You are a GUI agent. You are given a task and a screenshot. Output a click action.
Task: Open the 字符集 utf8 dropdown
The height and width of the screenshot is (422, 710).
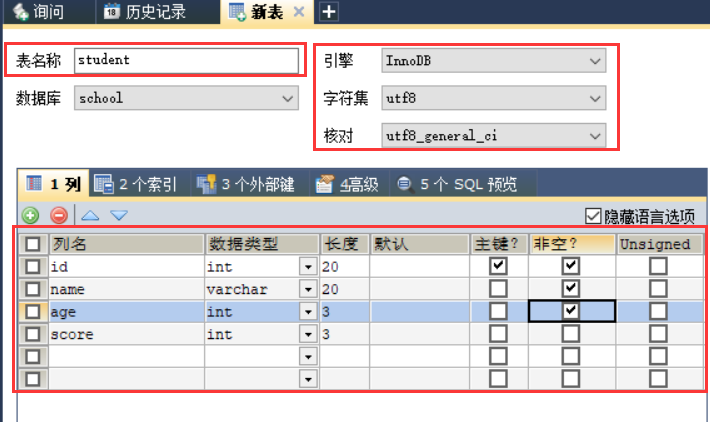point(494,98)
